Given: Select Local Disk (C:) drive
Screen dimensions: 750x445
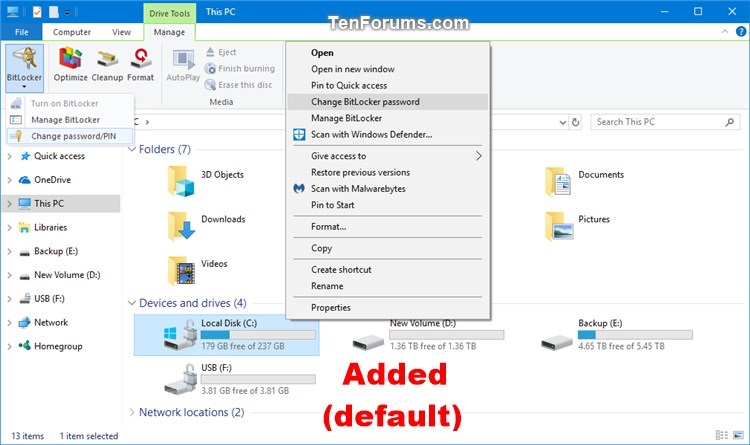Looking at the screenshot, I should [226, 335].
